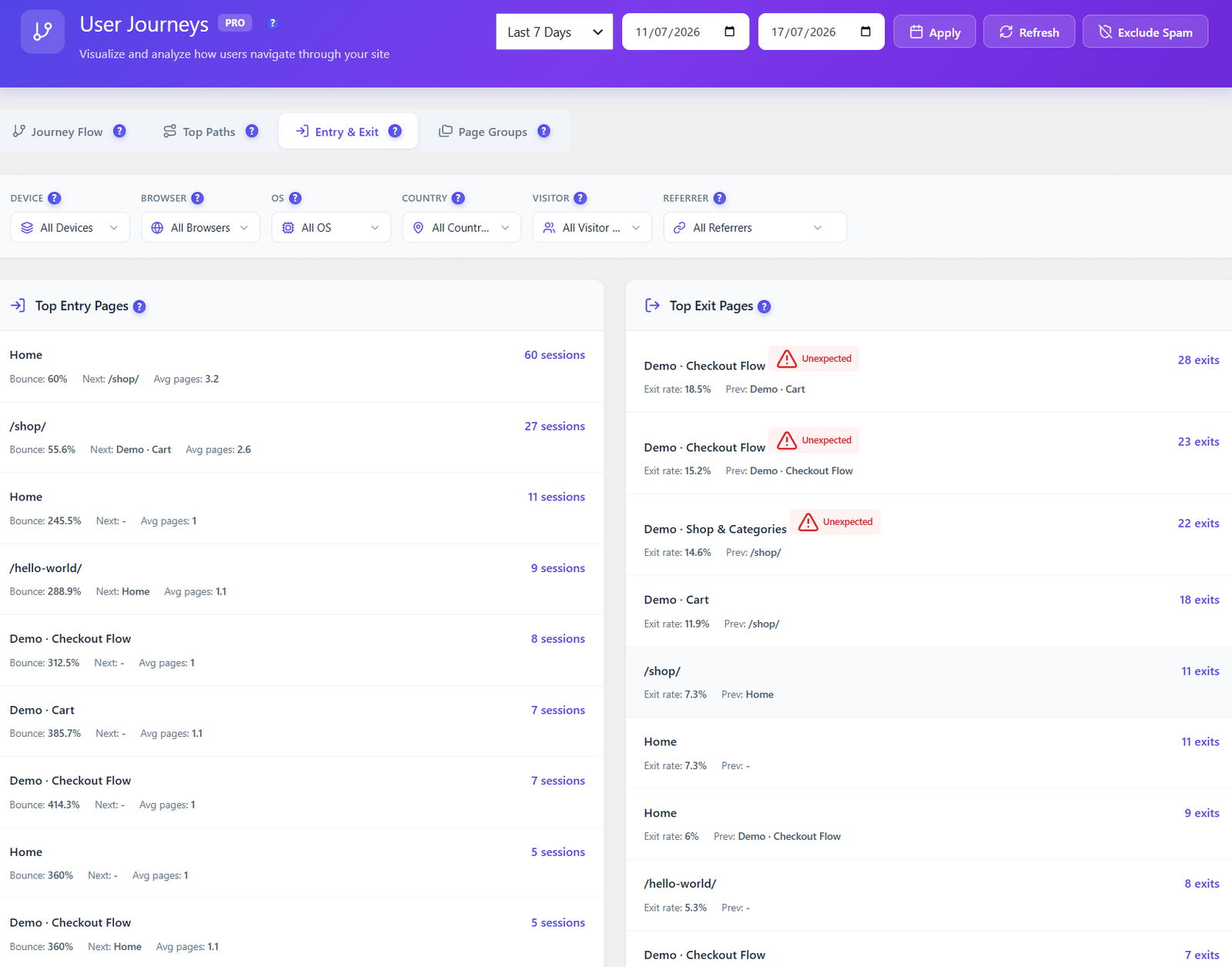Viewport: 1232px width, 967px height.
Task: Click the Journey Flow help icon
Action: tap(119, 131)
